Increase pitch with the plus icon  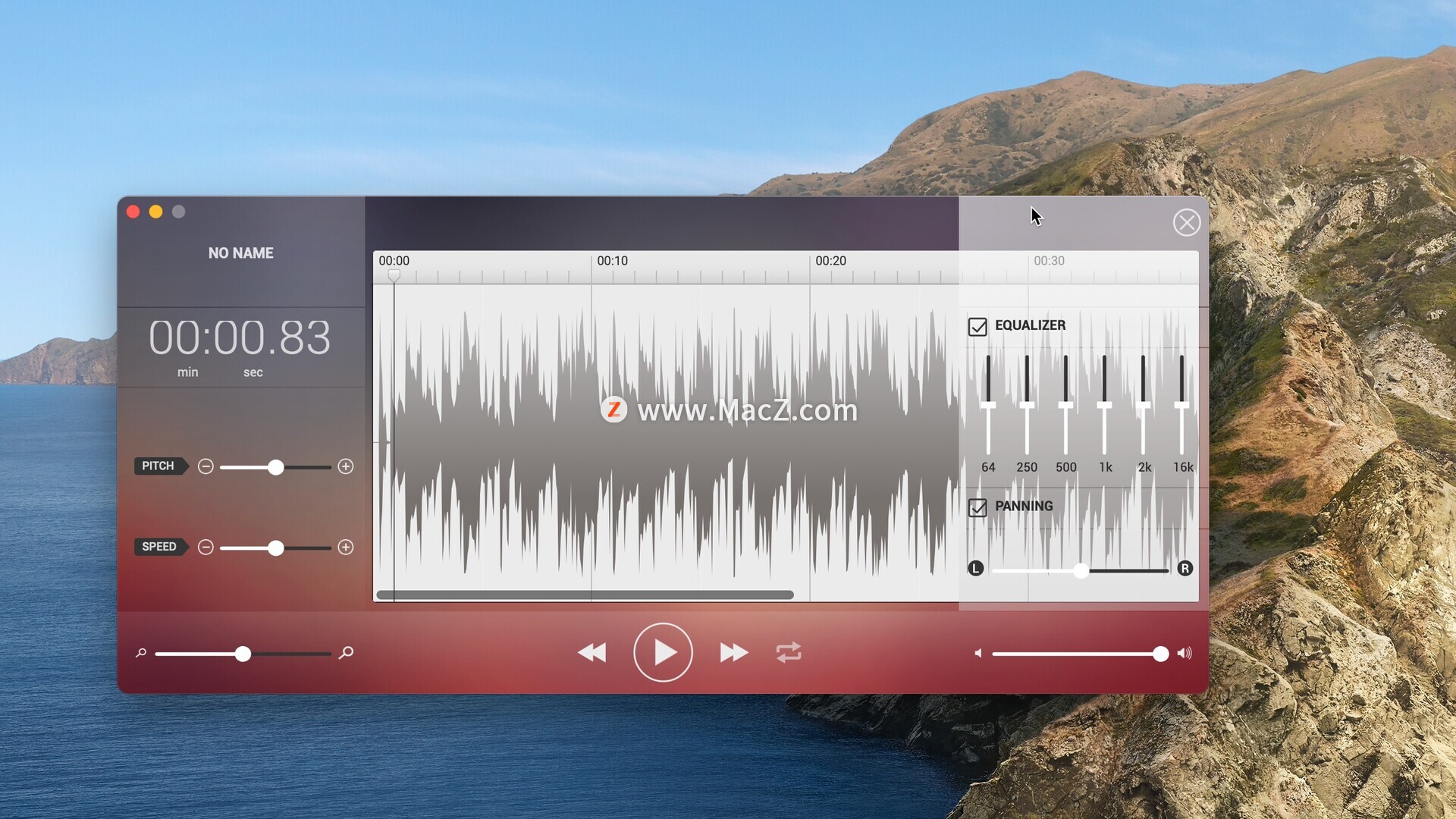tap(346, 466)
